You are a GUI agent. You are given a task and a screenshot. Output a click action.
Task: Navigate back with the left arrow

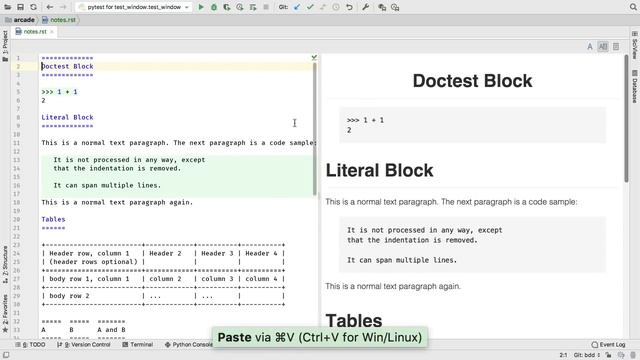click(x=50, y=7)
